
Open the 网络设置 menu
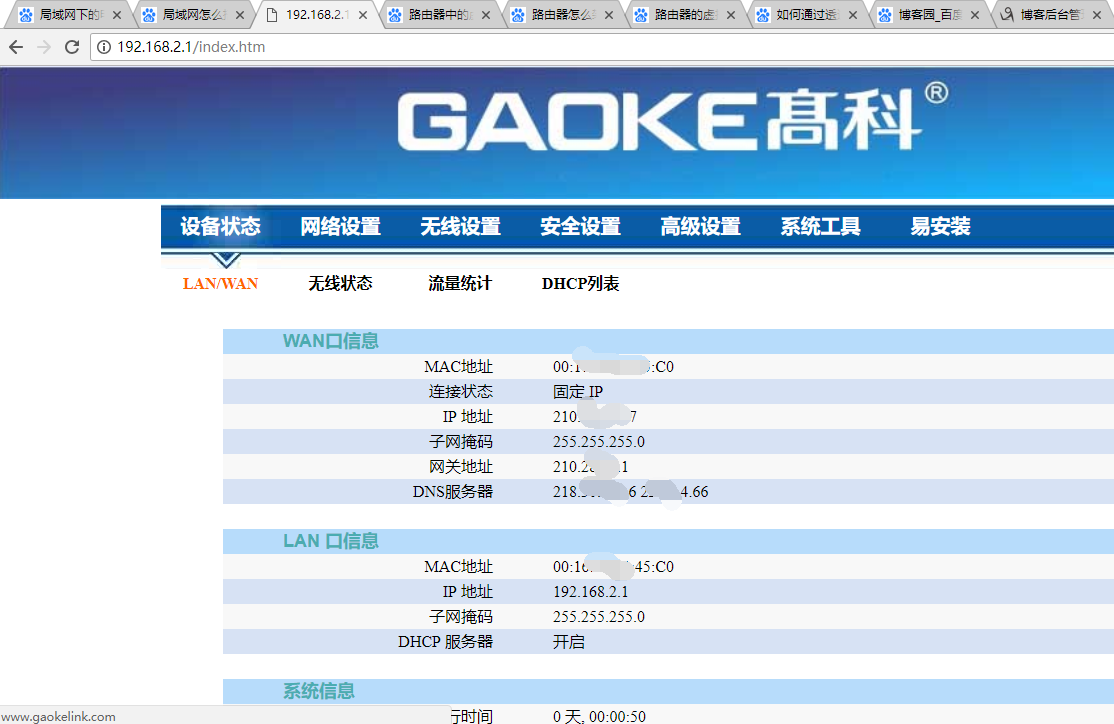tap(340, 227)
